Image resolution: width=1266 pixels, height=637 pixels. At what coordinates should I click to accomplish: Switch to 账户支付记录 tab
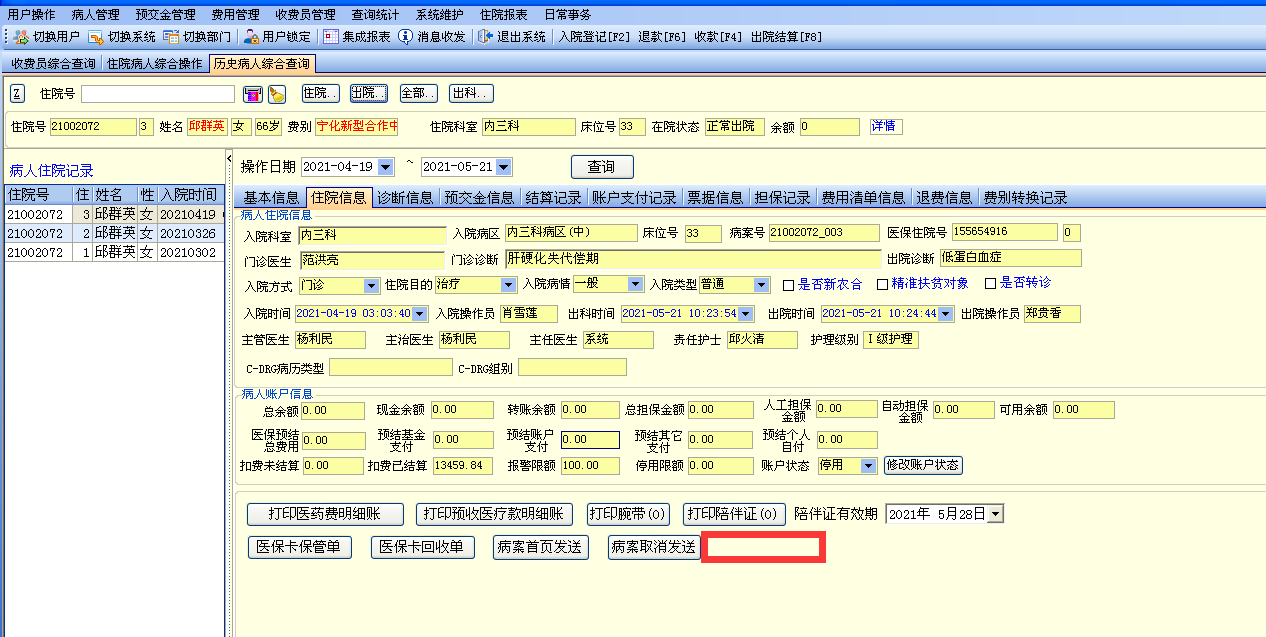(634, 198)
